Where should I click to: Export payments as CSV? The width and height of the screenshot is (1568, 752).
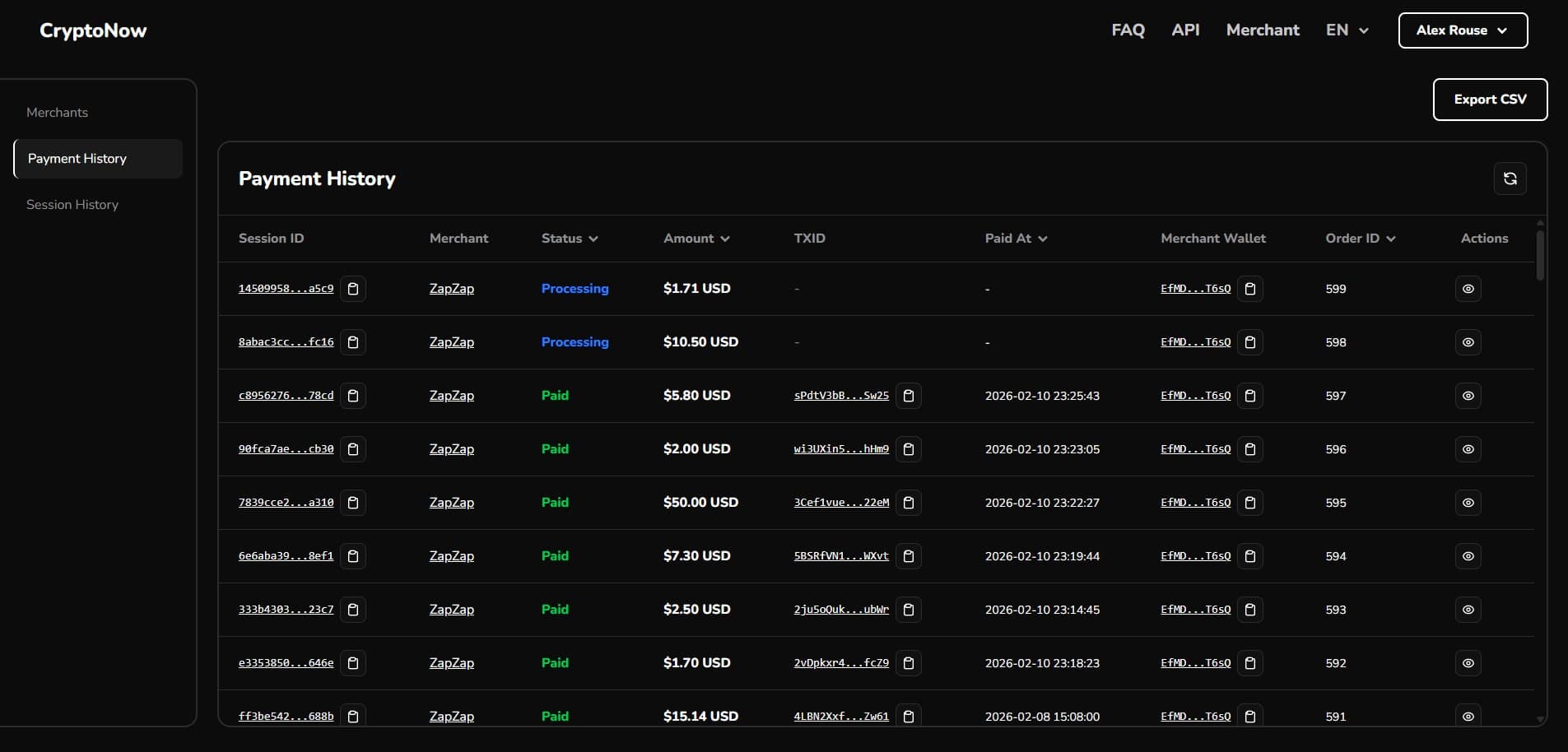[x=1490, y=99]
